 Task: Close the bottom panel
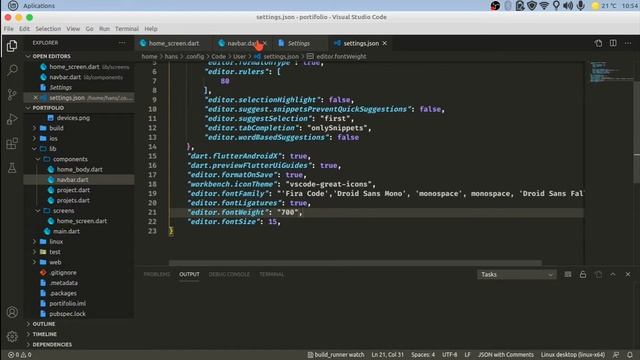tap(628, 274)
